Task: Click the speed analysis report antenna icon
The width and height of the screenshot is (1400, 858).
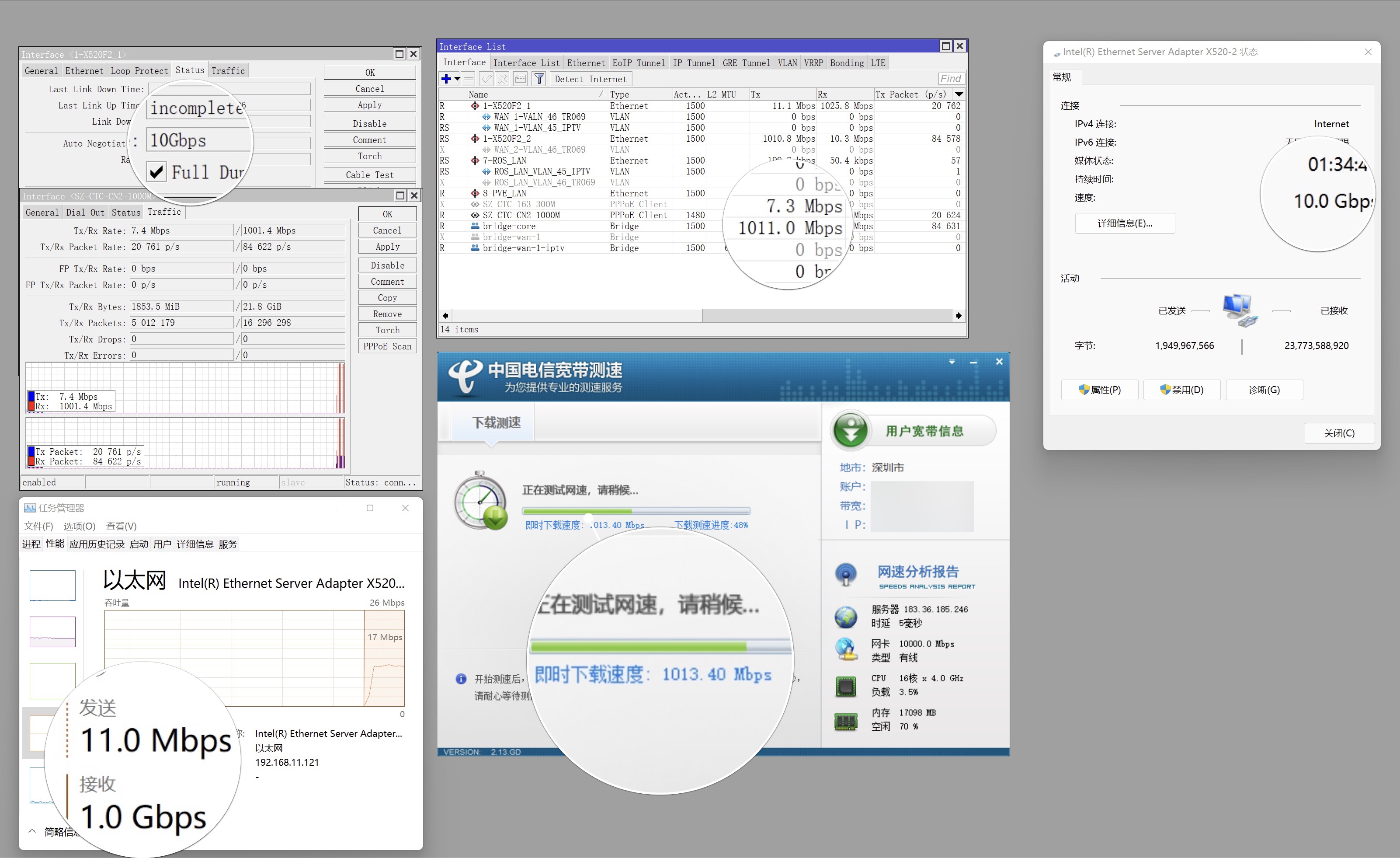Action: click(845, 574)
